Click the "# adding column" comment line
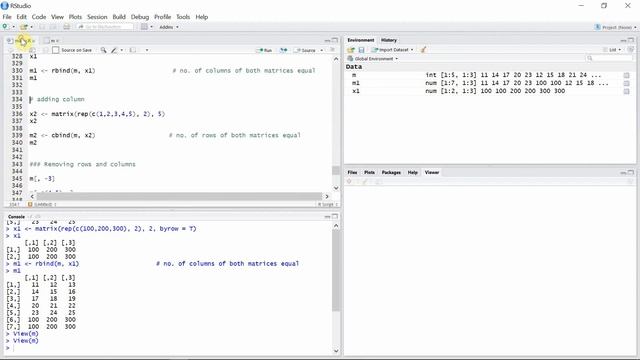 click(x=57, y=99)
